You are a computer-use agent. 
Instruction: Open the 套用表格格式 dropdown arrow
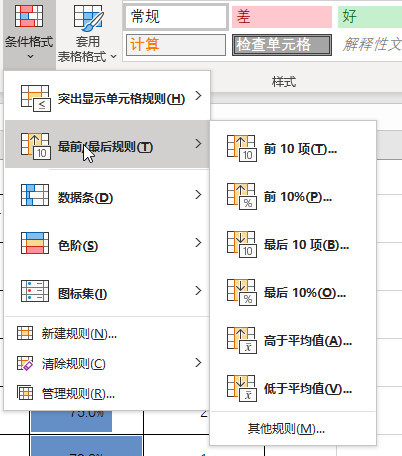click(114, 57)
